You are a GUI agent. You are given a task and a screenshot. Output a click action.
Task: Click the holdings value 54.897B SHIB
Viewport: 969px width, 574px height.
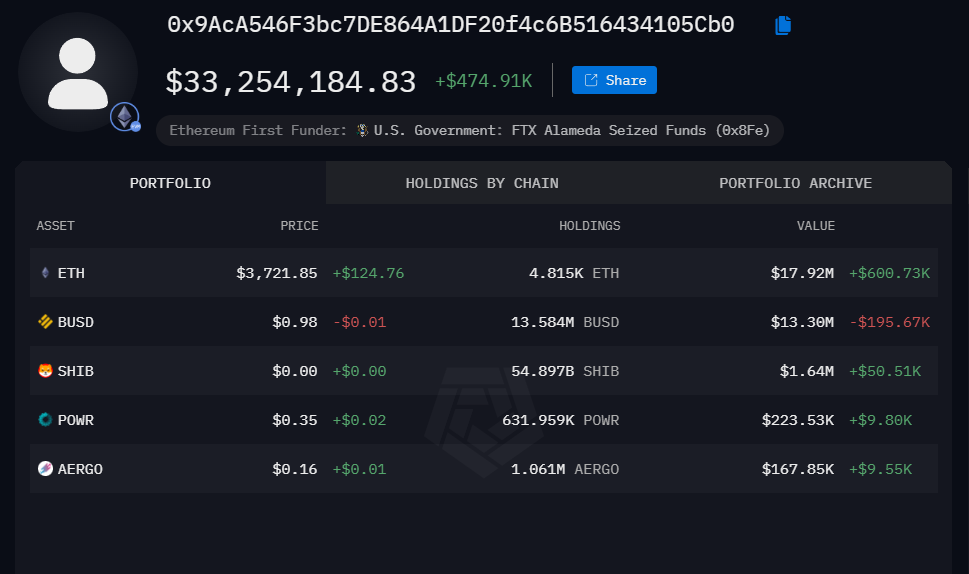coord(565,371)
